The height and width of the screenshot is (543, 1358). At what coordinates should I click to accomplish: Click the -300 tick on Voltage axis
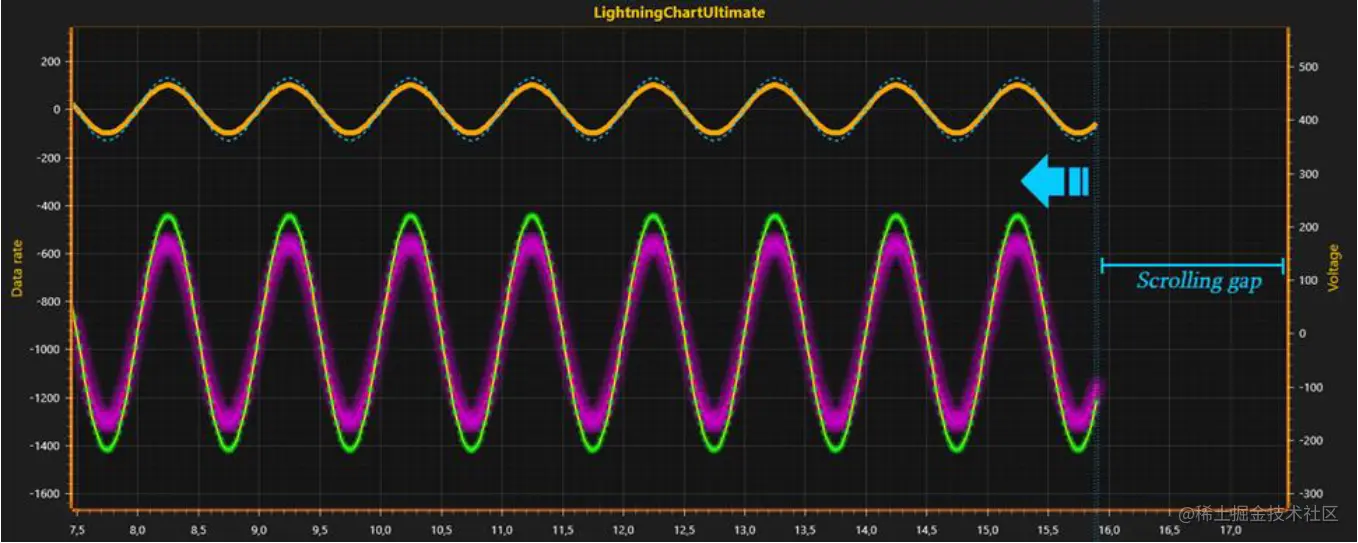(x=1310, y=494)
